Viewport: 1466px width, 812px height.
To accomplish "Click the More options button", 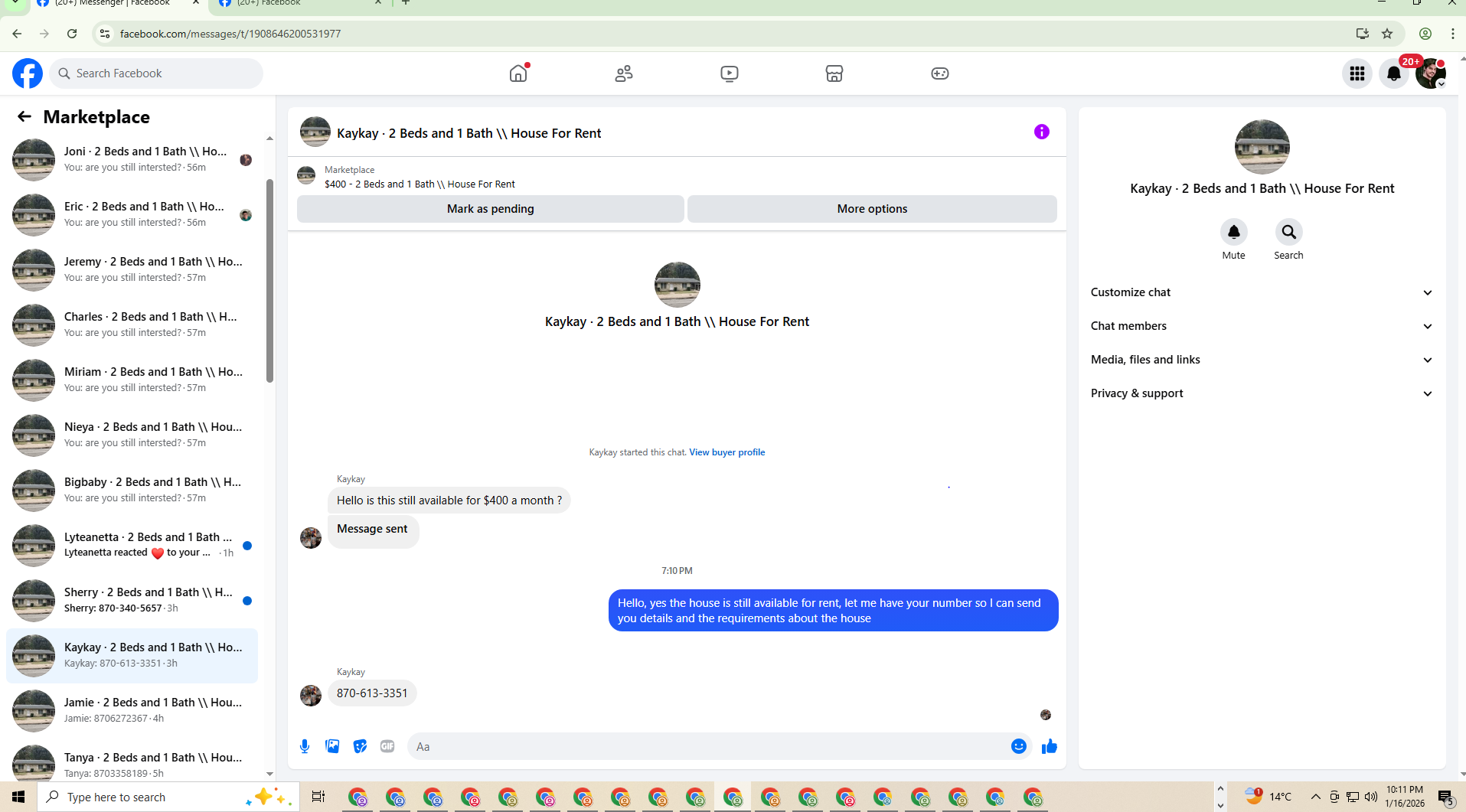I will [x=872, y=209].
